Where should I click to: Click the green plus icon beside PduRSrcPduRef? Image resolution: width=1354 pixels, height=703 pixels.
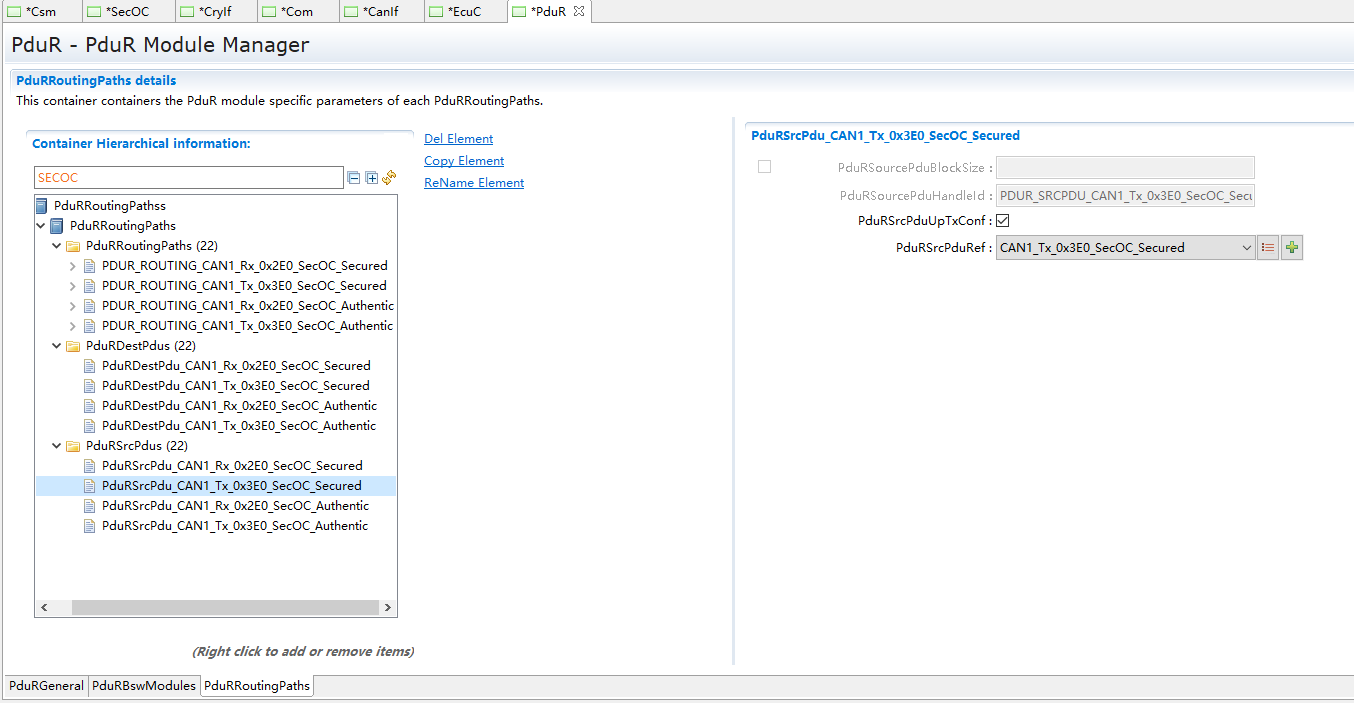(1292, 248)
